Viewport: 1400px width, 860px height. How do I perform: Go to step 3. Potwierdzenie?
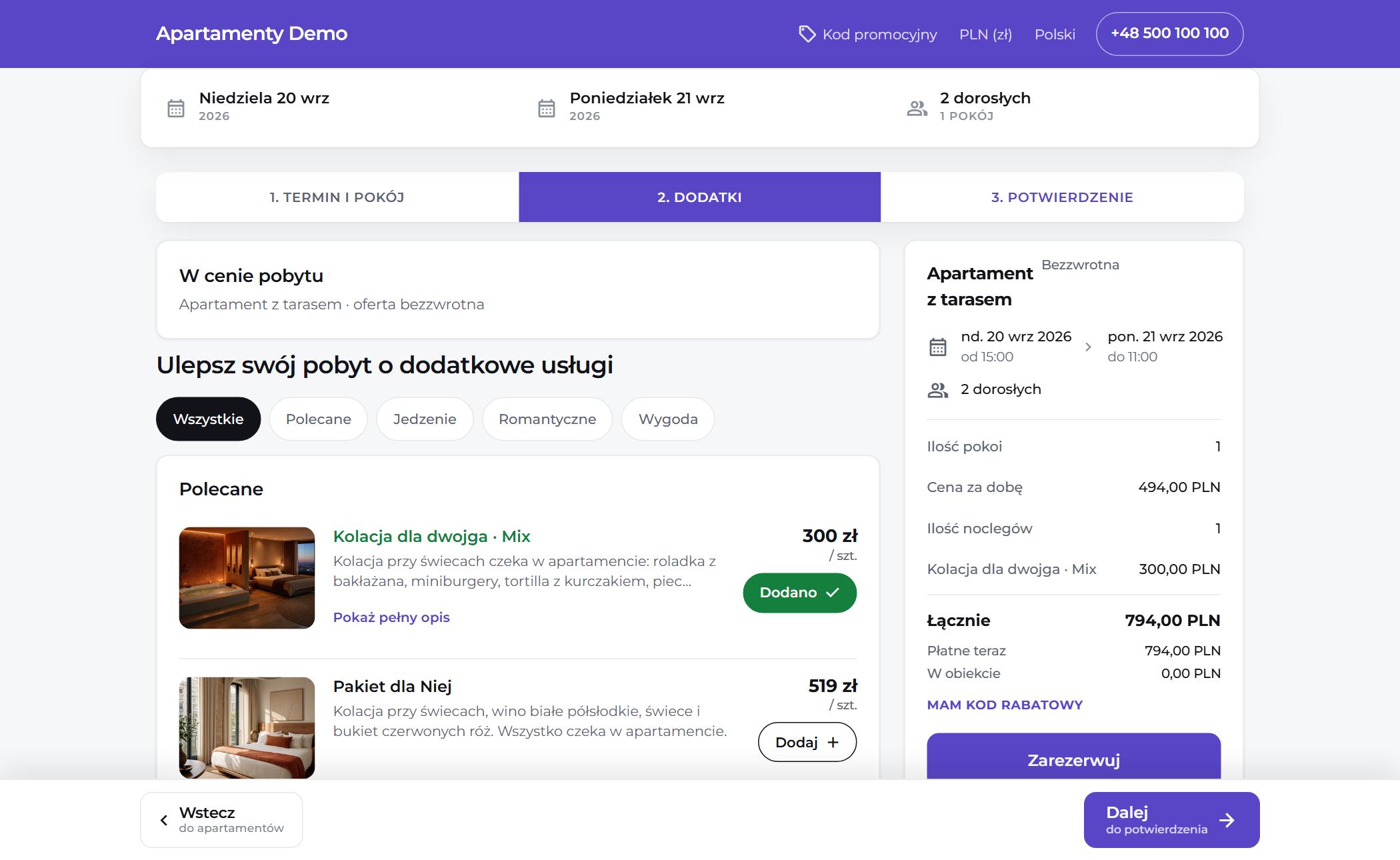1062,197
